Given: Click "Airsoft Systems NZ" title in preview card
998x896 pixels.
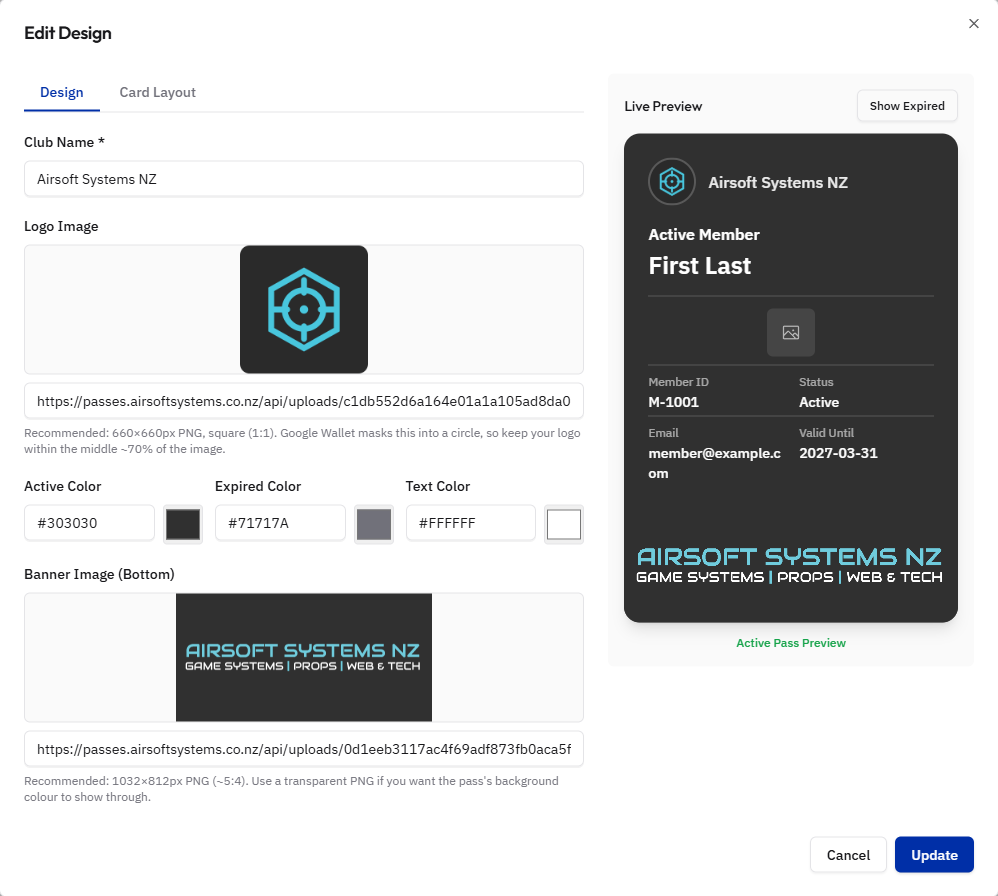Looking at the screenshot, I should (778, 183).
